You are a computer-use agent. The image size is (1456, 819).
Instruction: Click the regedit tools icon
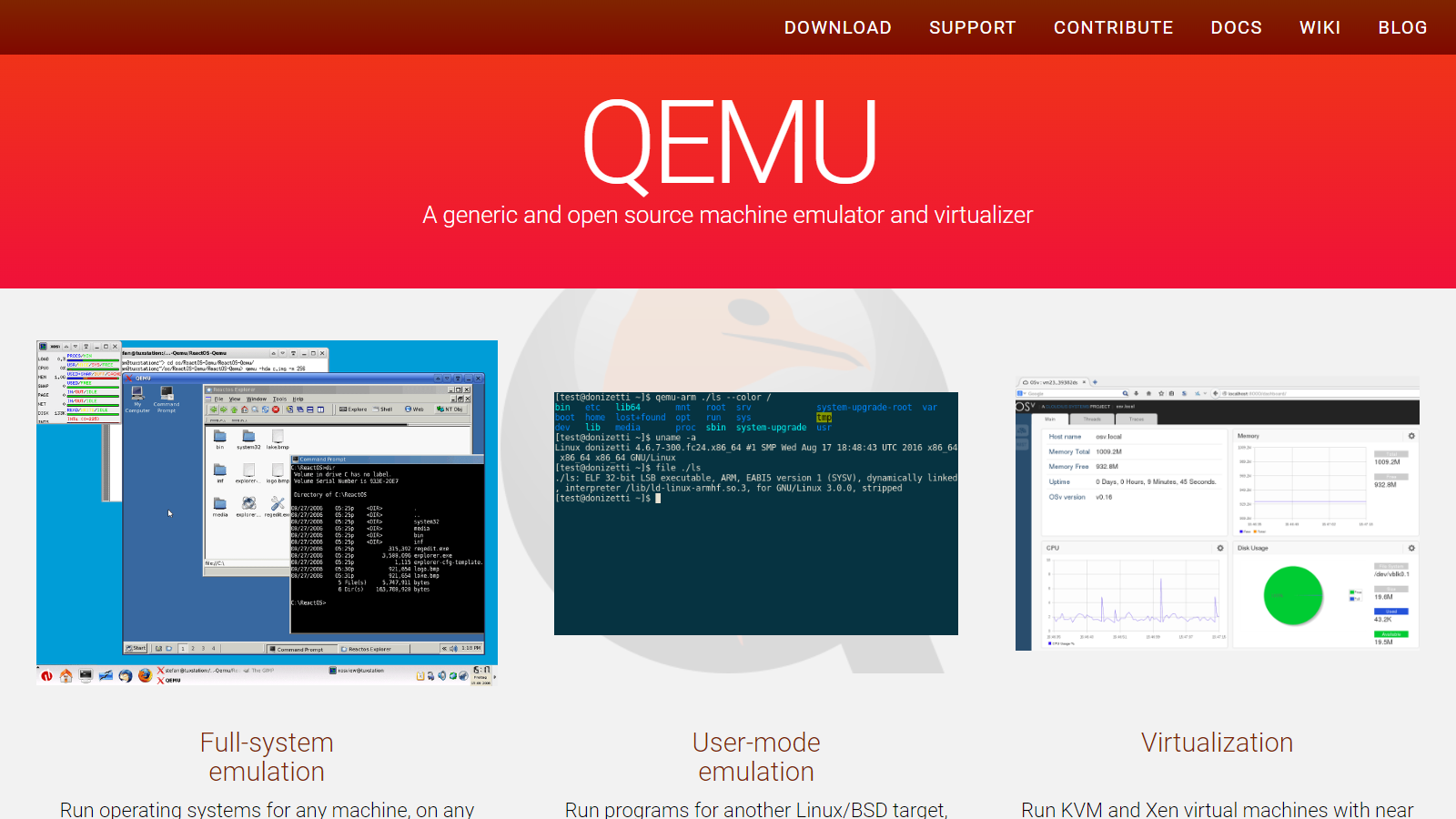(x=278, y=504)
